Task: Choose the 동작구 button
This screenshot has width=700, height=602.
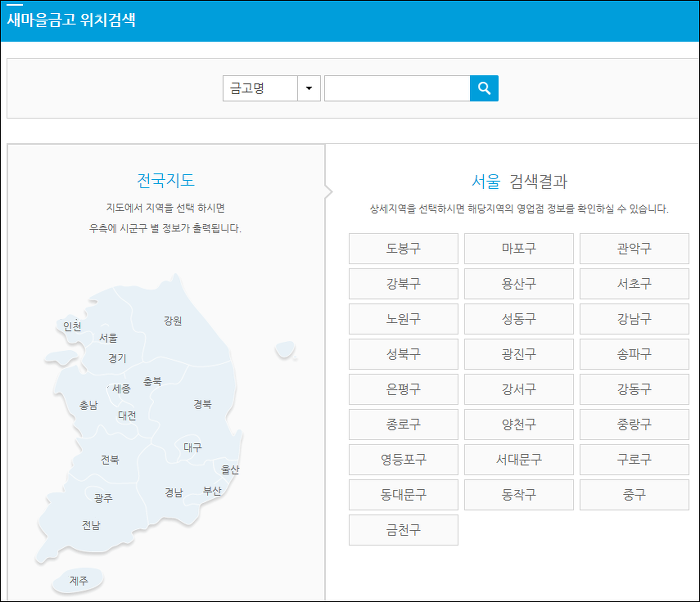Action: [519, 495]
